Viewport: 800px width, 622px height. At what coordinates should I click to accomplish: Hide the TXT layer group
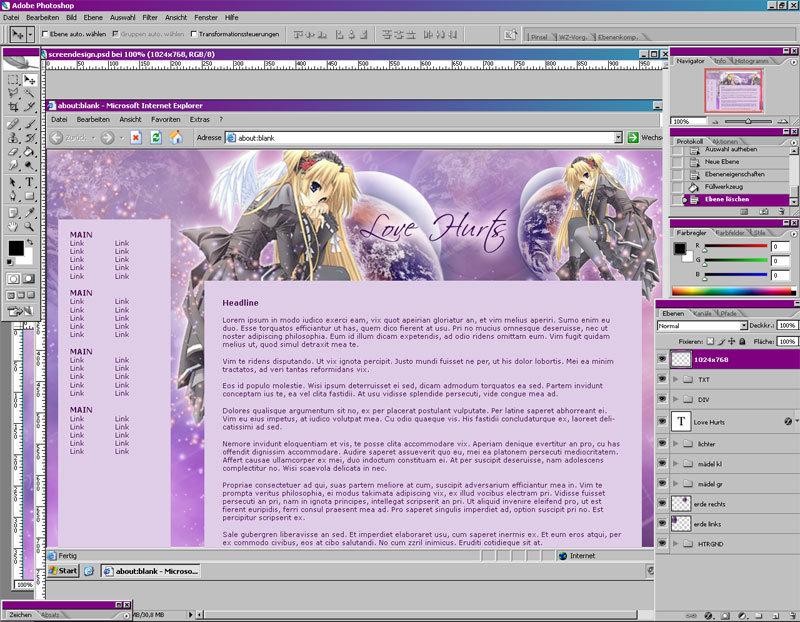(x=662, y=379)
